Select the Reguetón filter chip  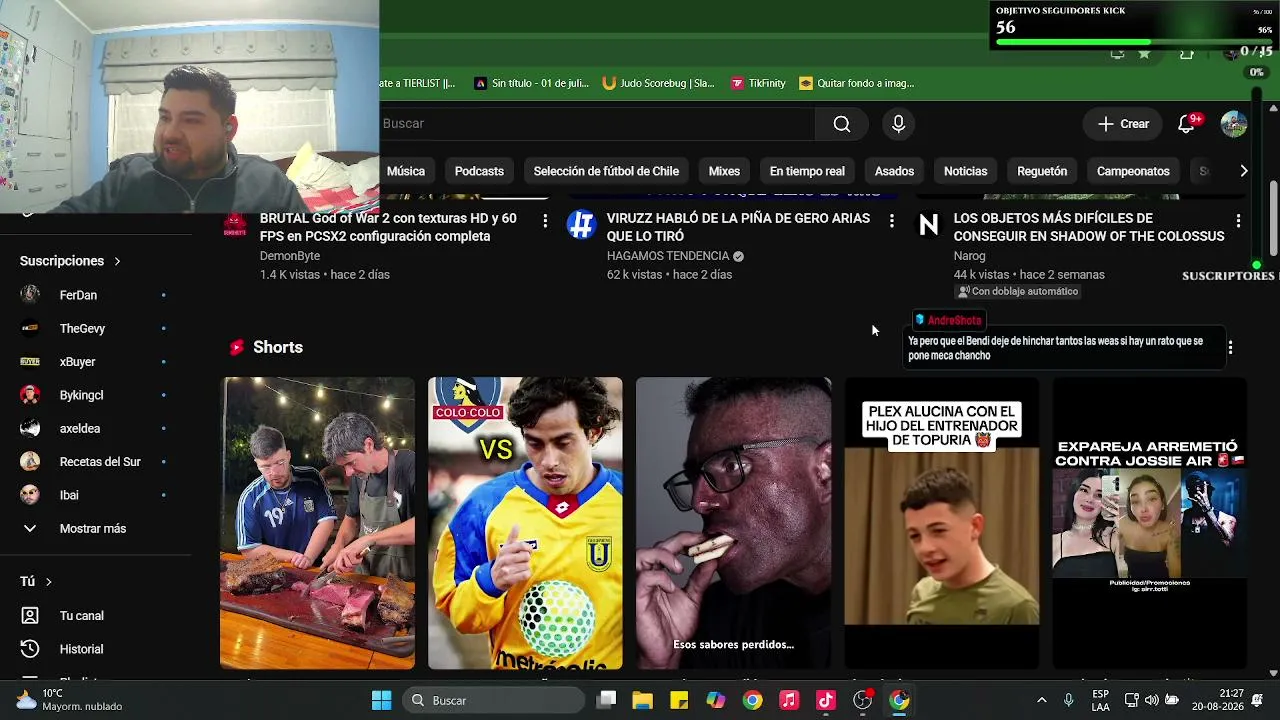tap(1042, 171)
